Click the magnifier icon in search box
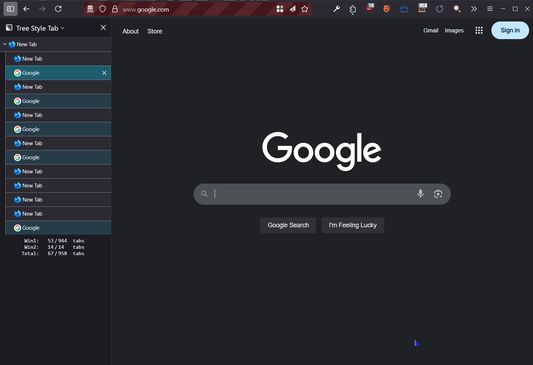 point(204,194)
